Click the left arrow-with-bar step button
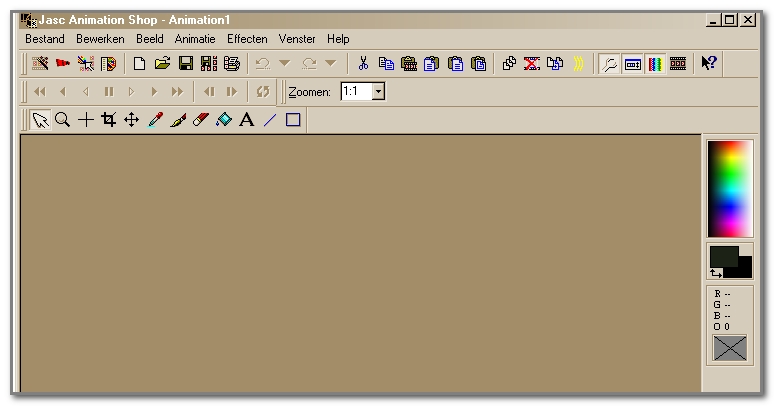Screen dimensions: 774x406 [x=209, y=92]
